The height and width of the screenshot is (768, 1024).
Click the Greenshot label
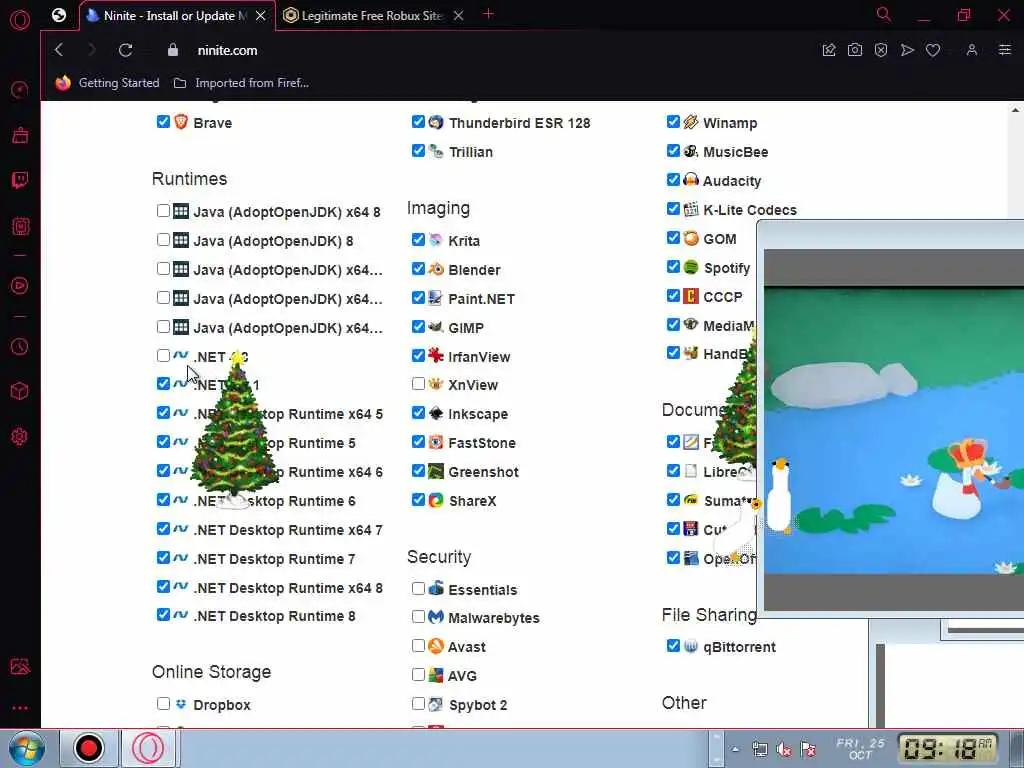click(483, 472)
